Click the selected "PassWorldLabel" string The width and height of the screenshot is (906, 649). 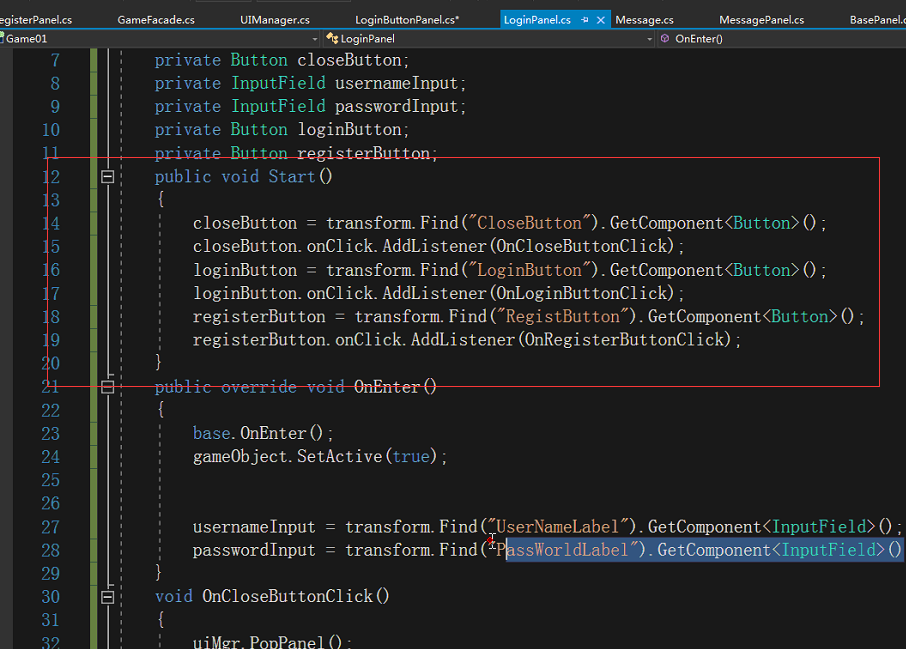point(562,550)
